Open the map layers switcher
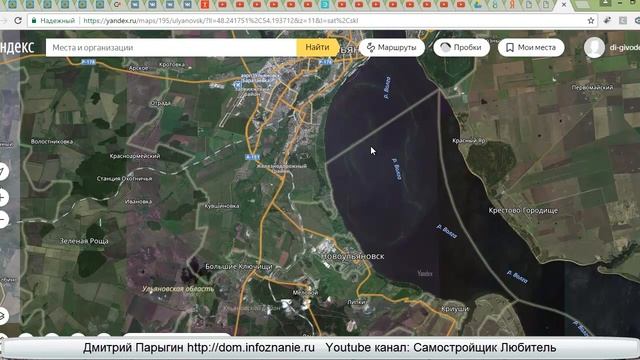The height and width of the screenshot is (360, 640). tap(3, 316)
